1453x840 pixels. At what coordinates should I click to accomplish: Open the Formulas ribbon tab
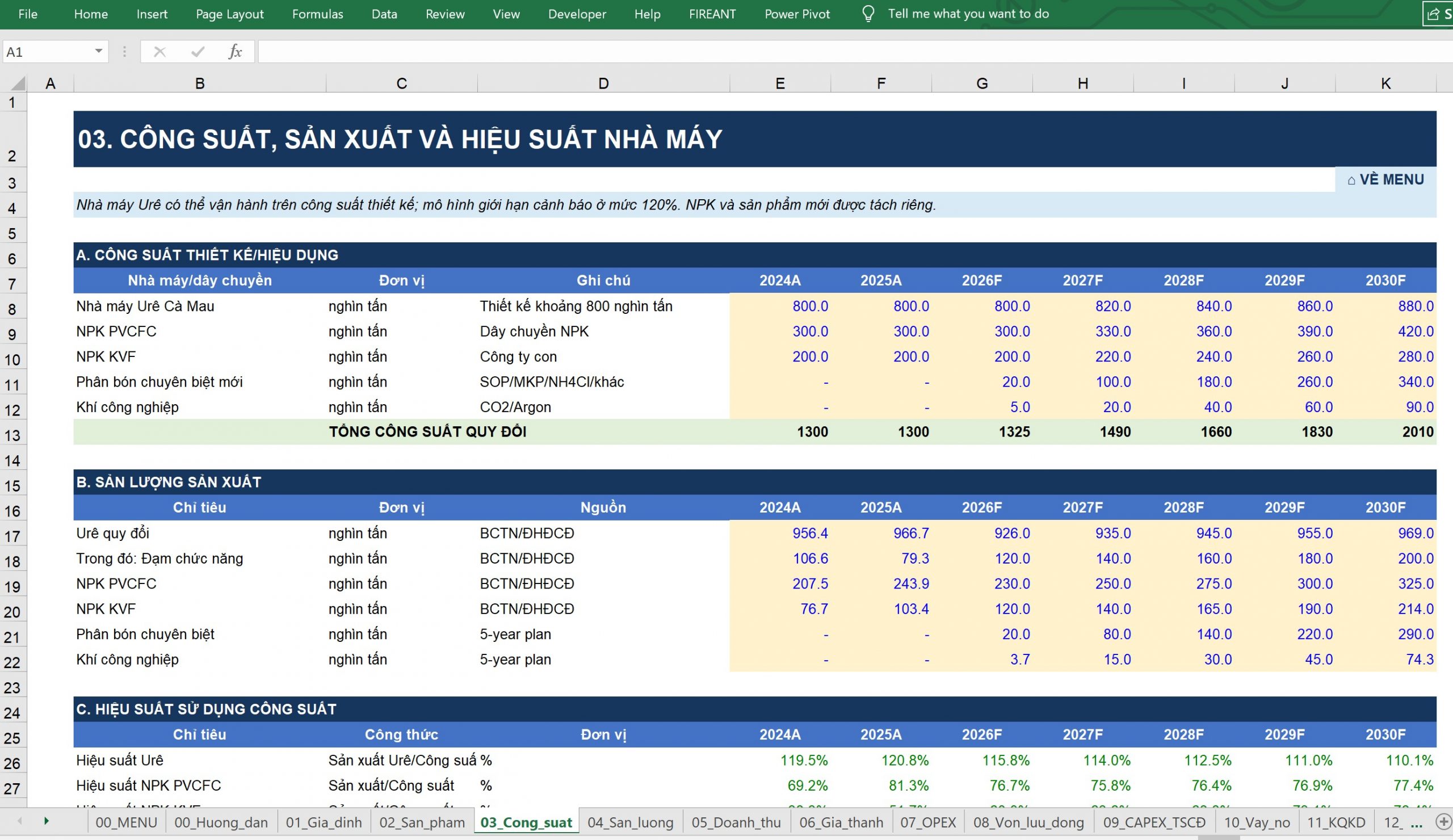click(317, 14)
